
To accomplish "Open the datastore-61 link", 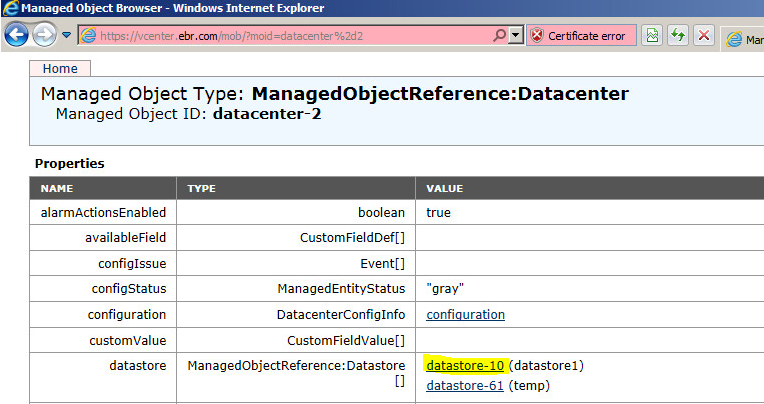I will point(465,385).
